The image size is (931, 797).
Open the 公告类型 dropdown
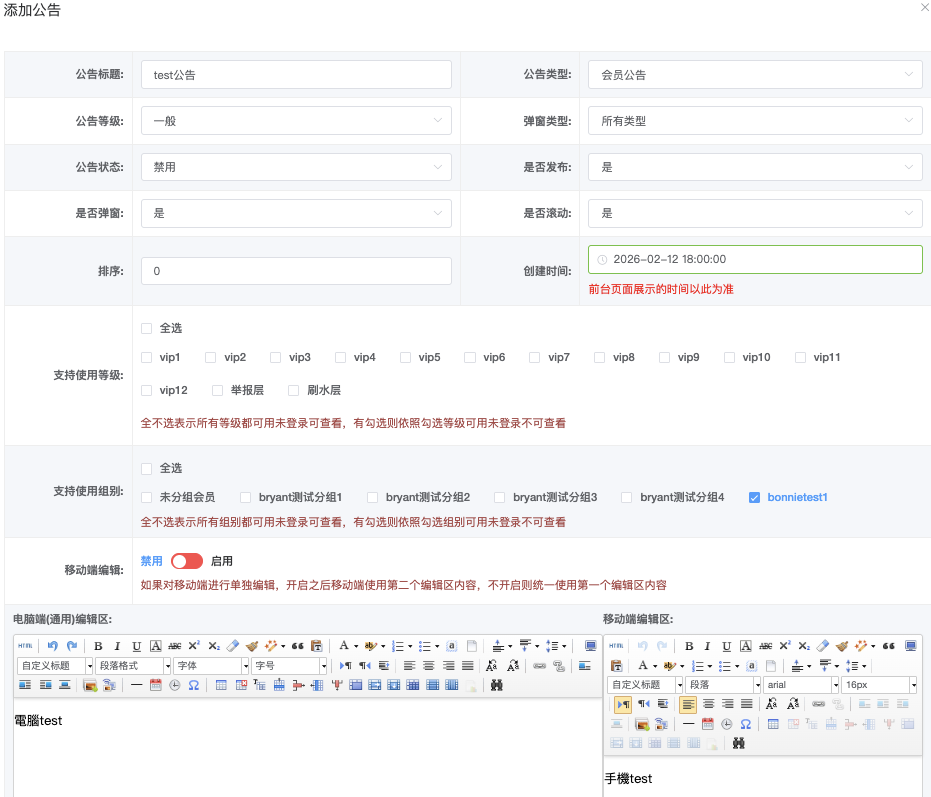pos(755,74)
